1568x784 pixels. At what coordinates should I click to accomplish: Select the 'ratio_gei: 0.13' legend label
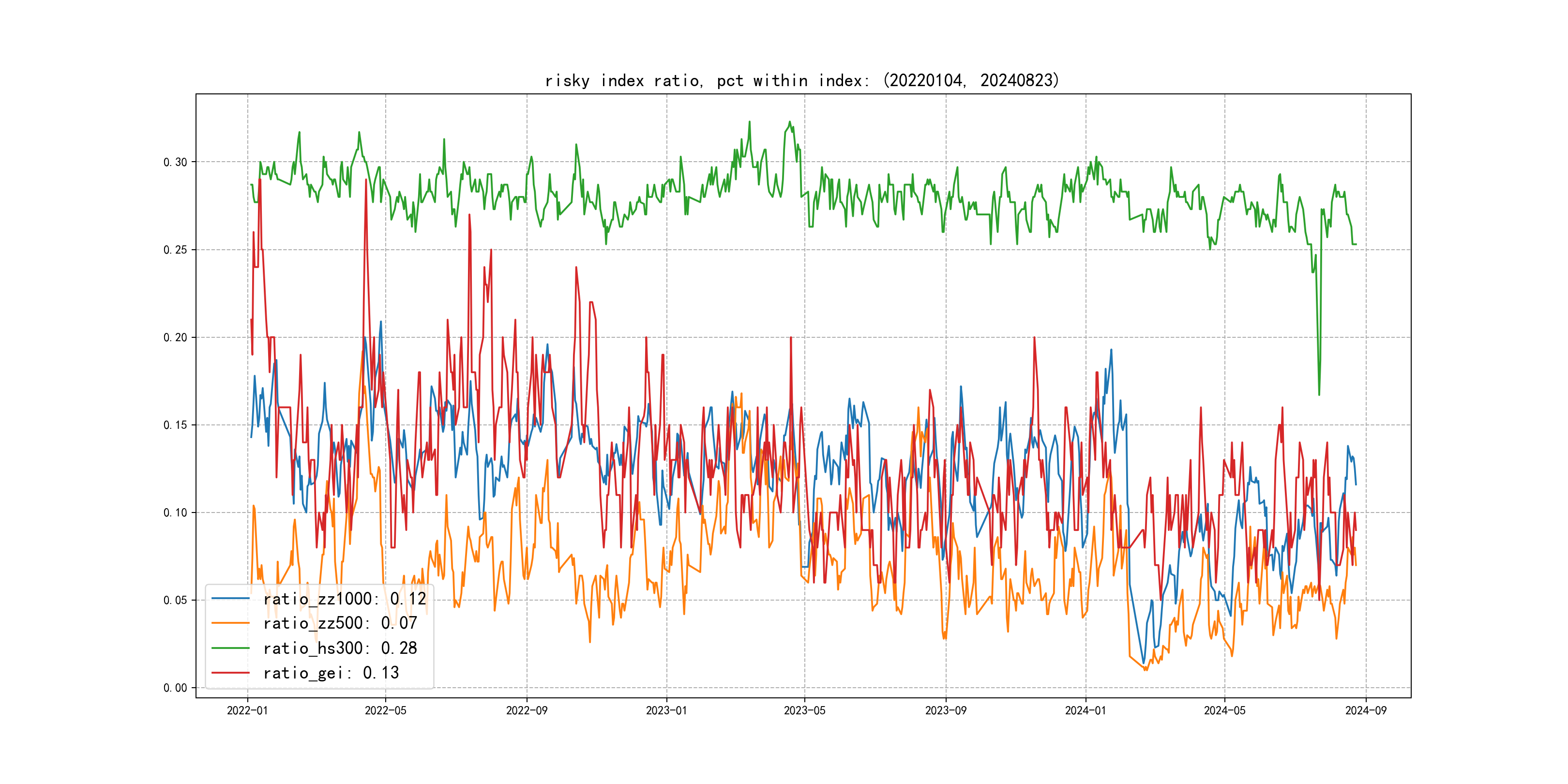point(331,673)
